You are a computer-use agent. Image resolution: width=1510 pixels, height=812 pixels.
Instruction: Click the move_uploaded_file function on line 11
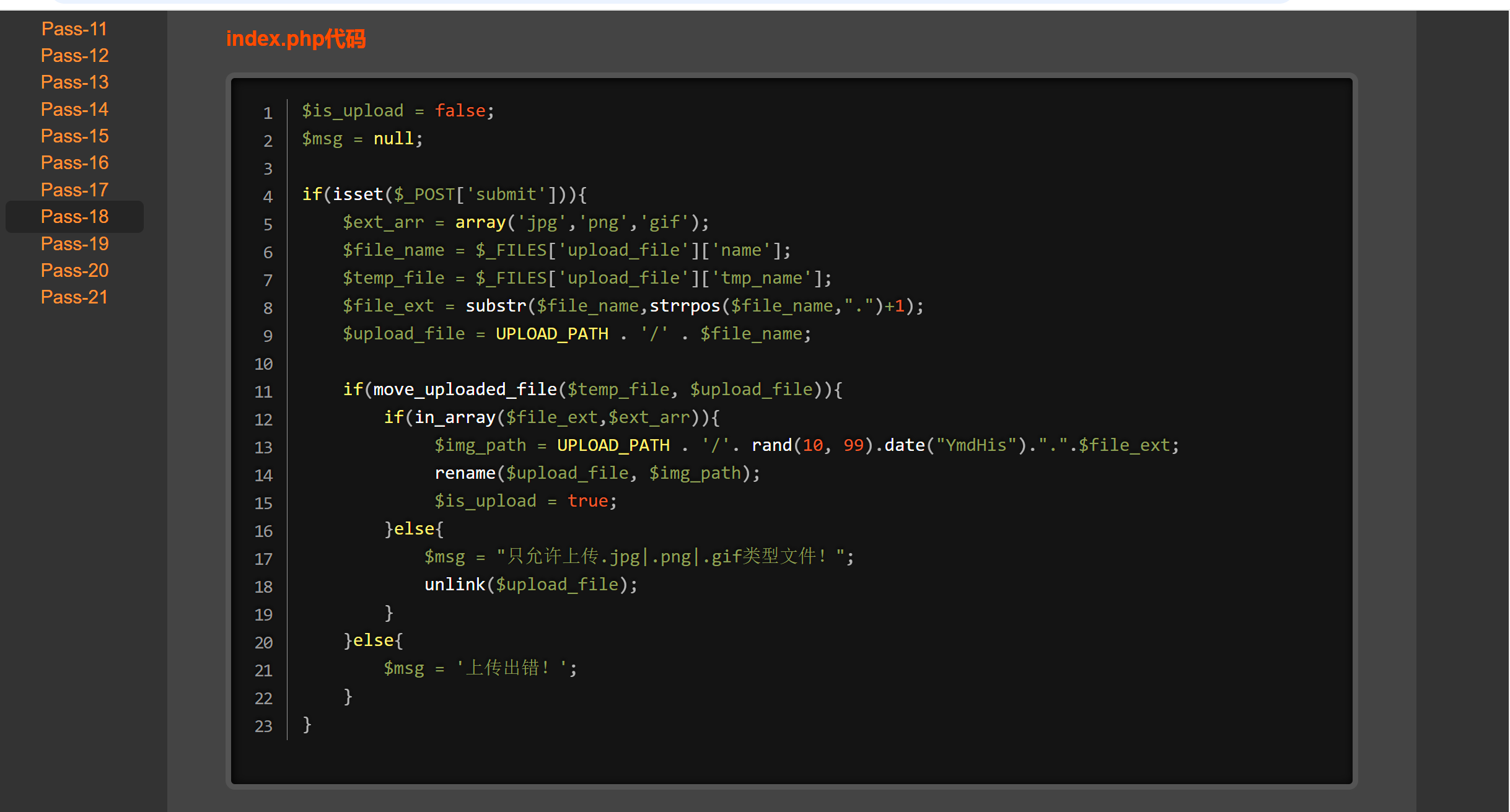tap(465, 390)
